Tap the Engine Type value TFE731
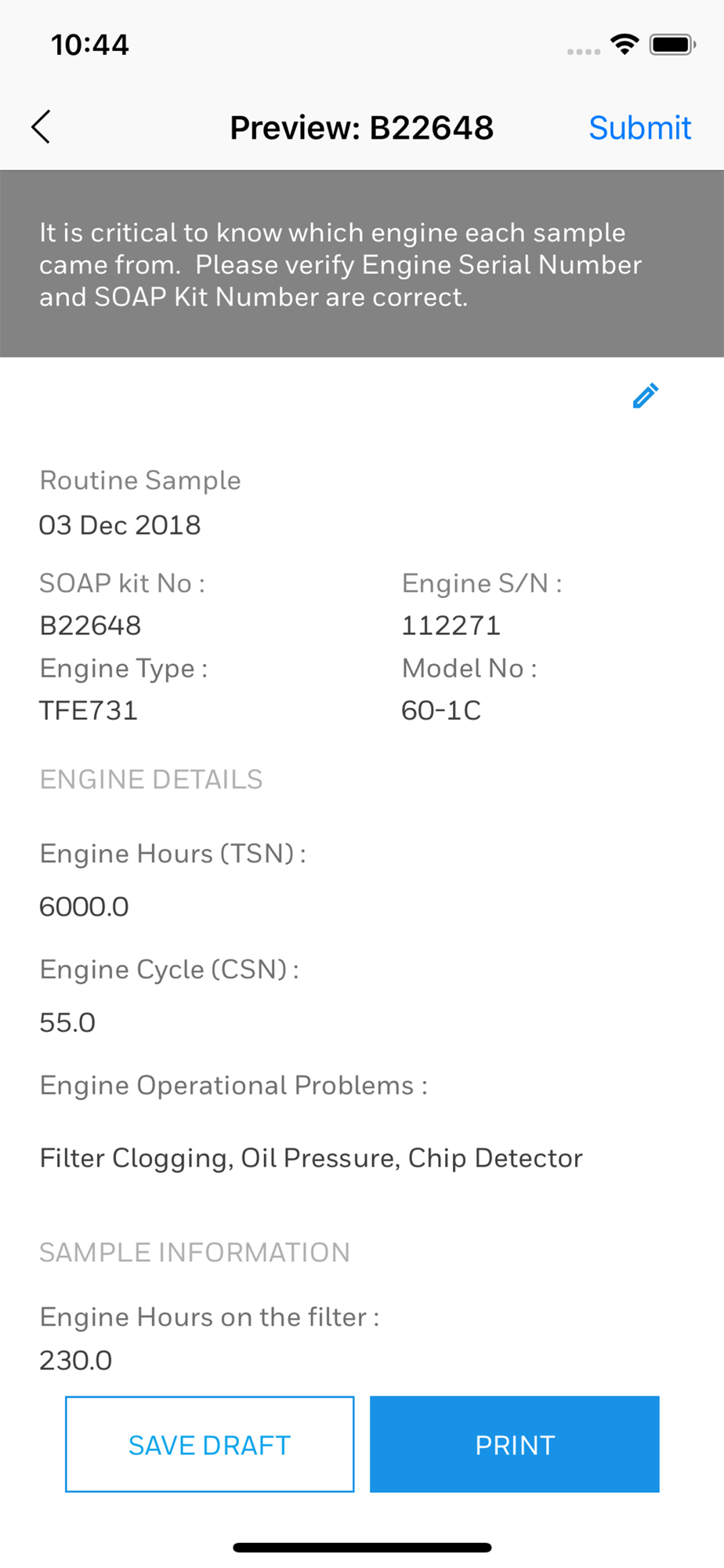Image resolution: width=724 pixels, height=1568 pixels. tap(89, 710)
